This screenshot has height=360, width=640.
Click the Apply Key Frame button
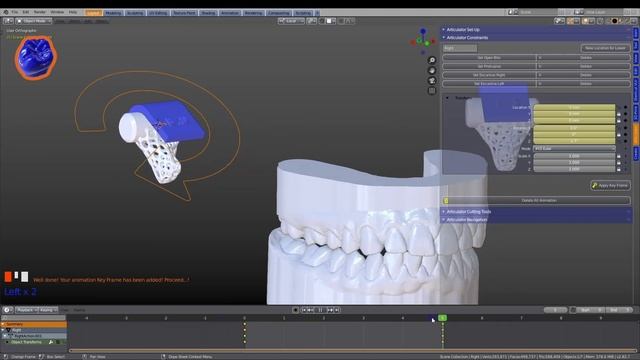click(x=610, y=185)
